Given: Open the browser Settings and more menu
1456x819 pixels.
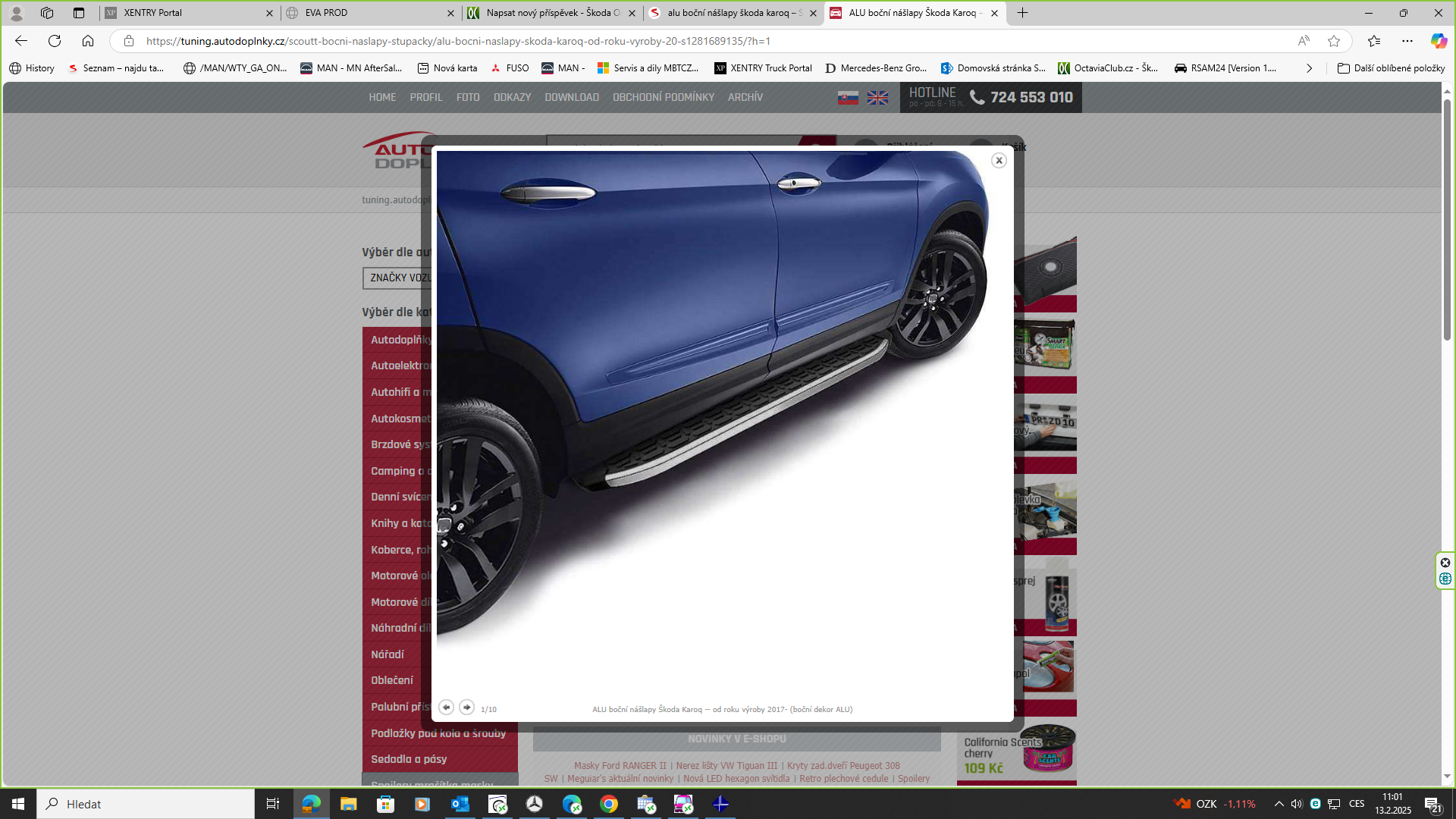Looking at the screenshot, I should (x=1407, y=41).
